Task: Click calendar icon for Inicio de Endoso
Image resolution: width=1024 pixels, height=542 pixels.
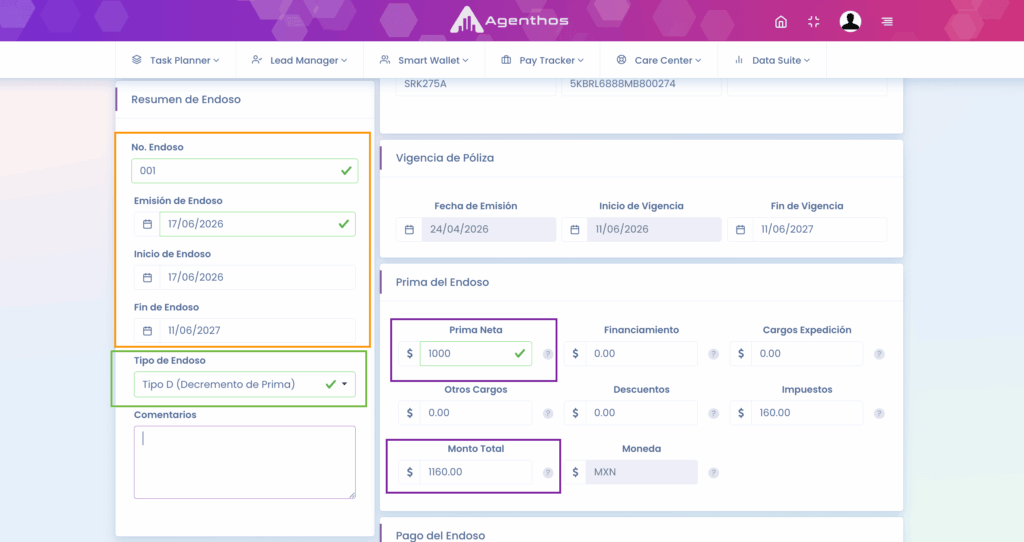Action: (147, 278)
